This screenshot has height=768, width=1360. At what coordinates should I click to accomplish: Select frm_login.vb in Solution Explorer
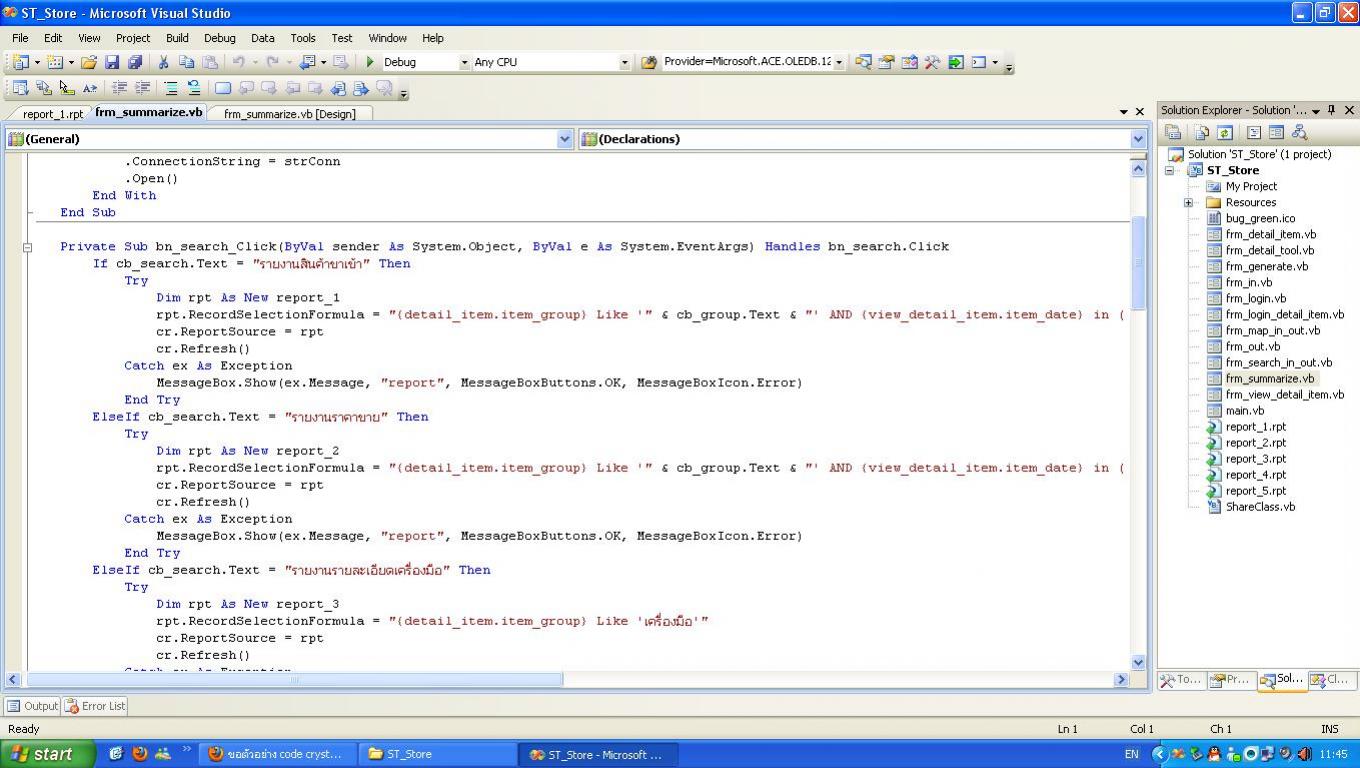click(1256, 299)
